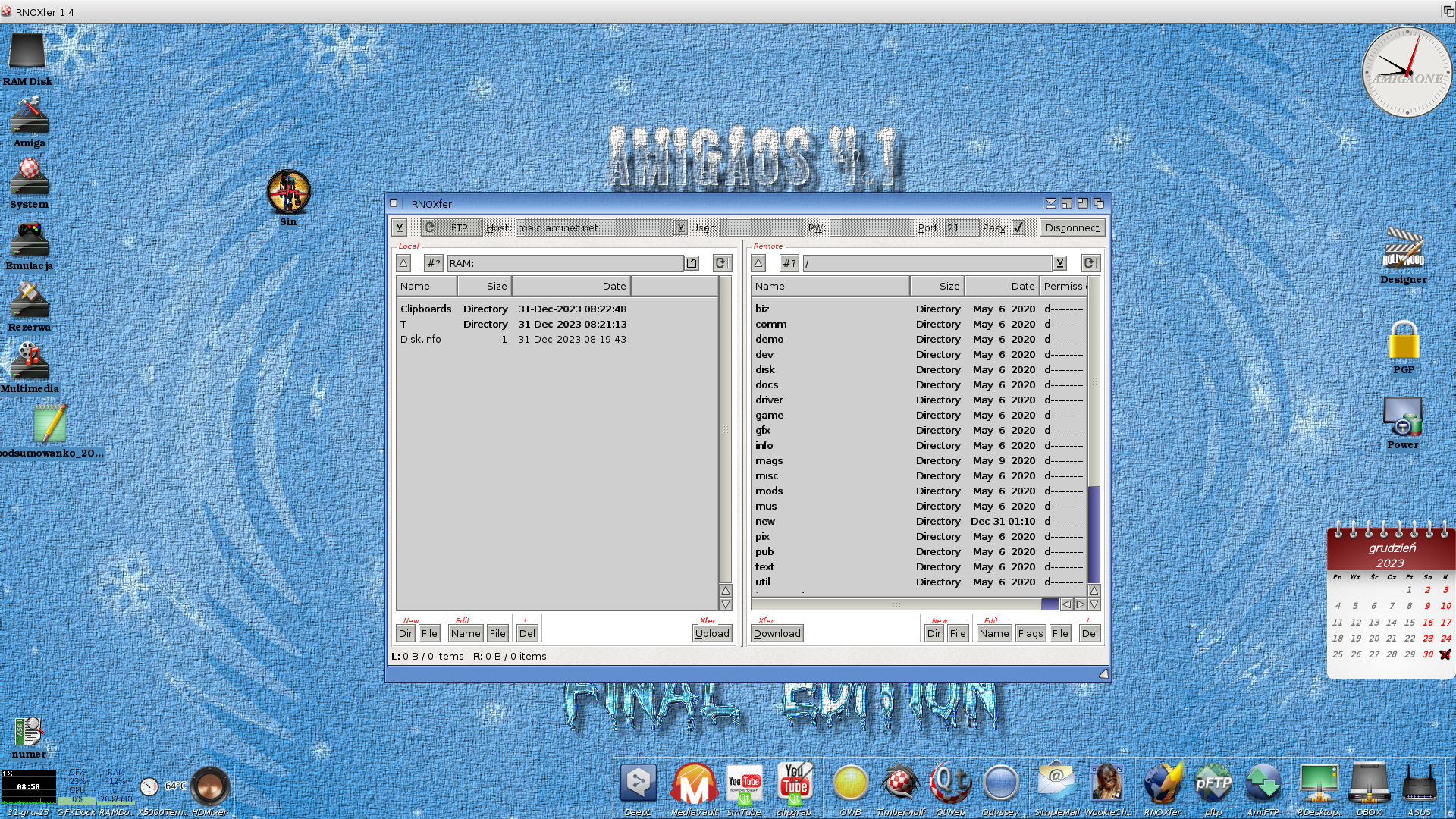The image size is (1456, 819).
Task: Toggle local pattern filter #? button
Action: coord(433,263)
